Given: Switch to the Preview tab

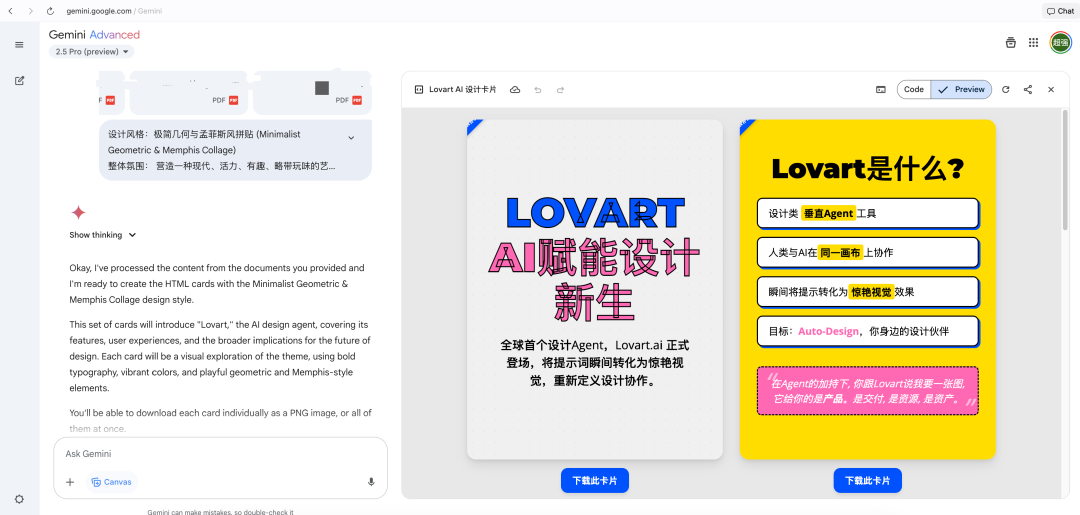Looking at the screenshot, I should click(x=962, y=90).
